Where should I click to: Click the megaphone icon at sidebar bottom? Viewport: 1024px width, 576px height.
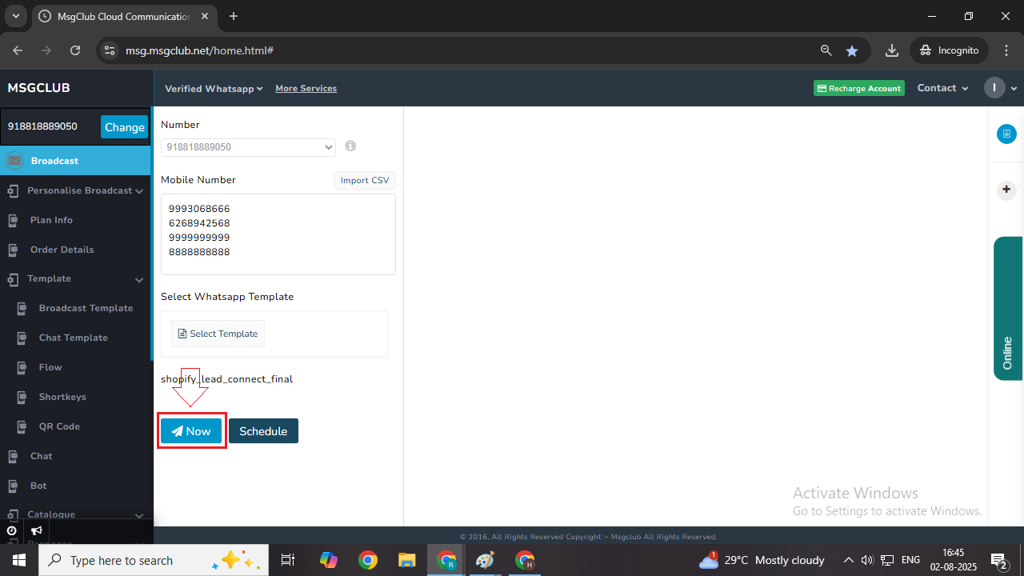(37, 530)
